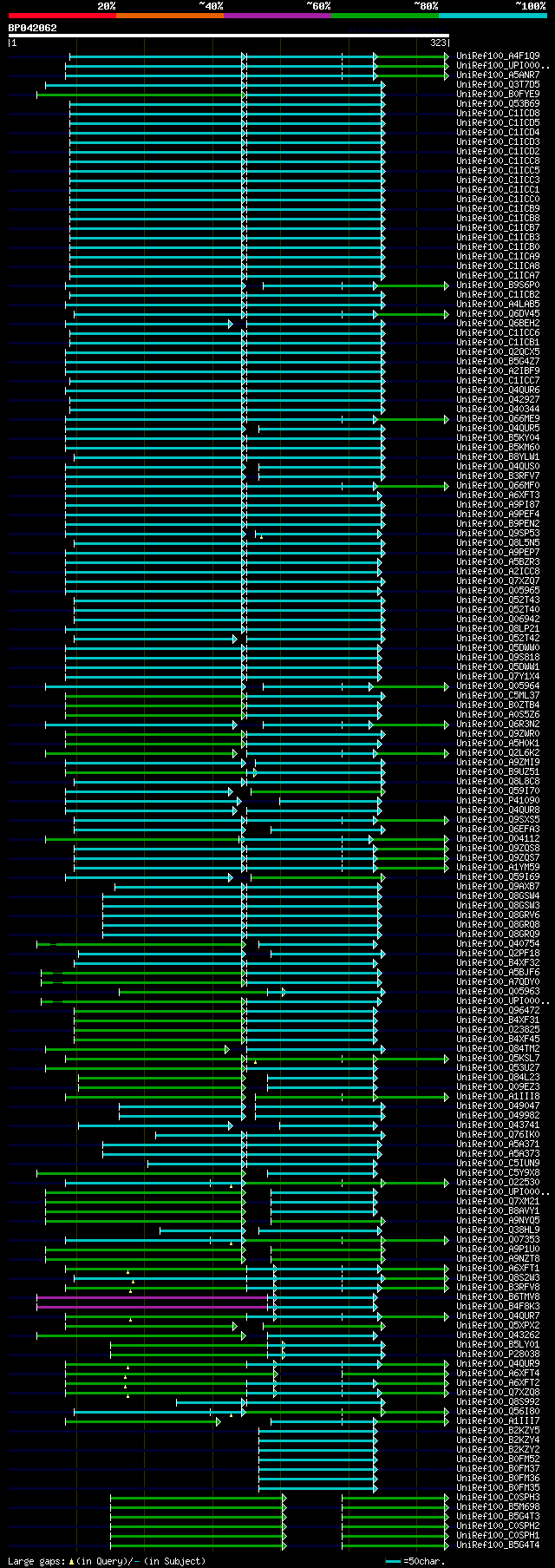The image size is (555, 1568).
Task: Select the label UniRef100_Q96472
Action: pyautogui.click(x=498, y=1011)
